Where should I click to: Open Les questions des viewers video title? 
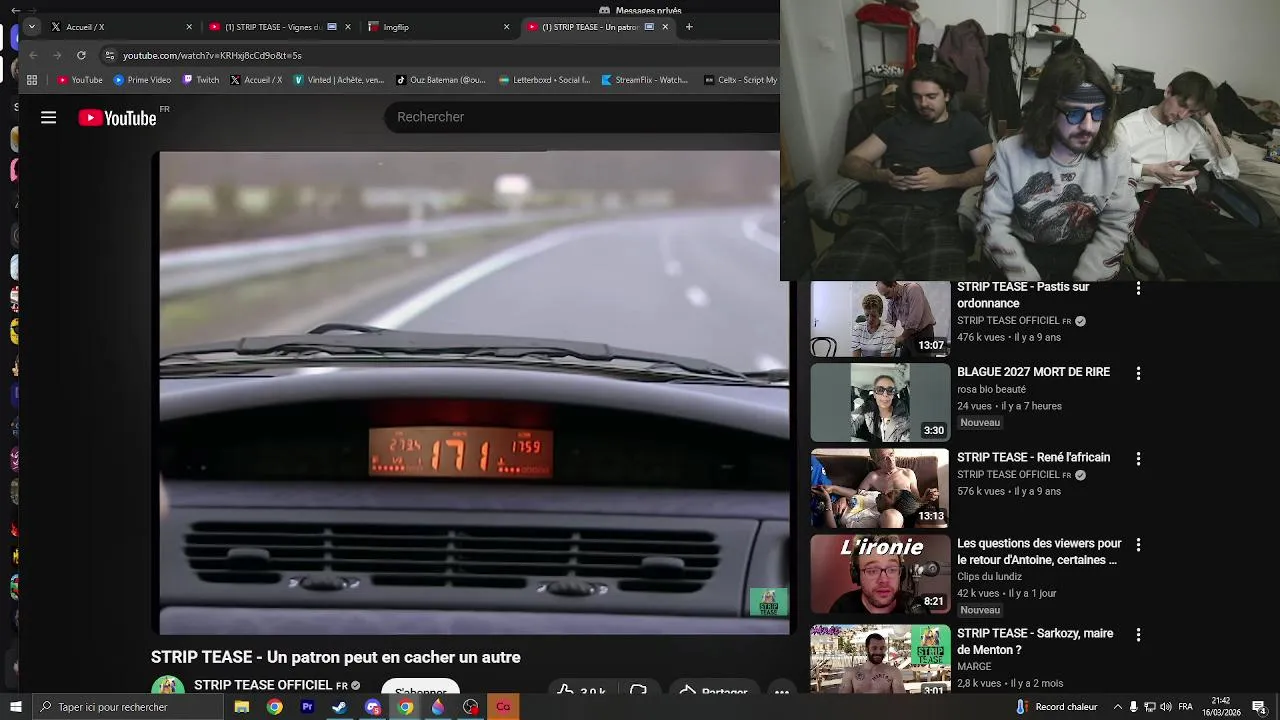1039,551
